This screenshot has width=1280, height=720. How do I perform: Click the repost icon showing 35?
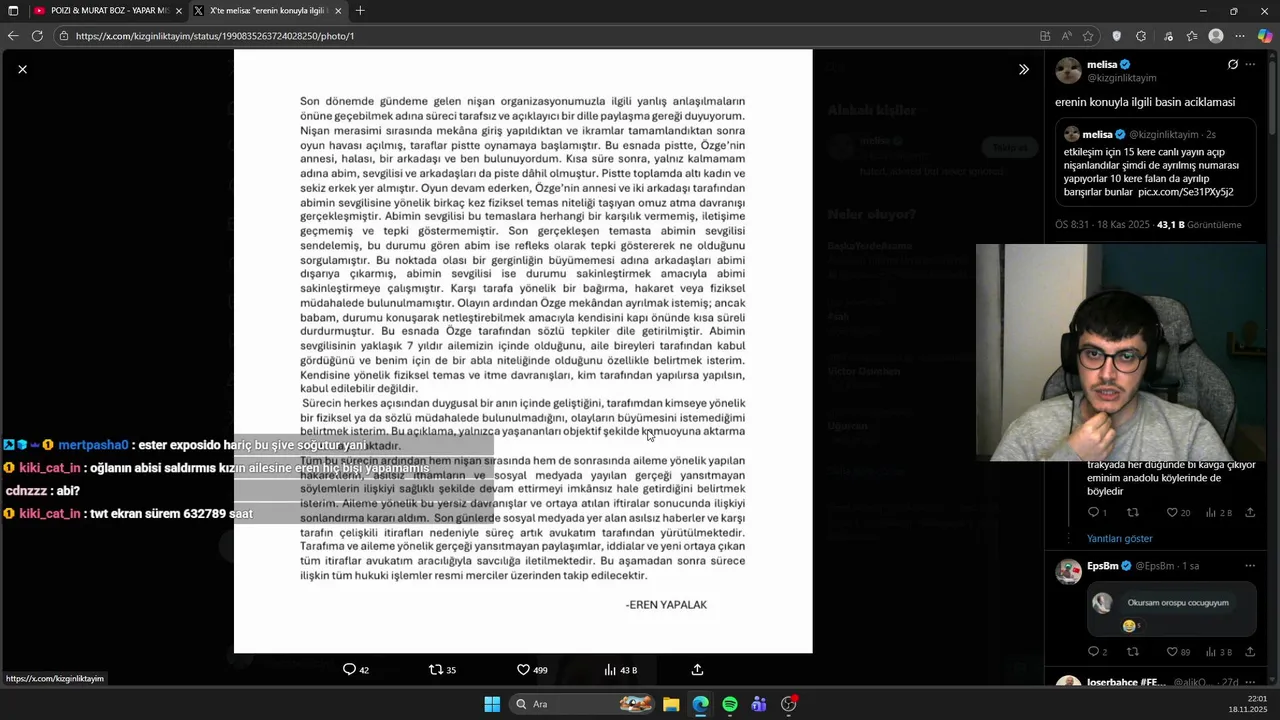442,670
